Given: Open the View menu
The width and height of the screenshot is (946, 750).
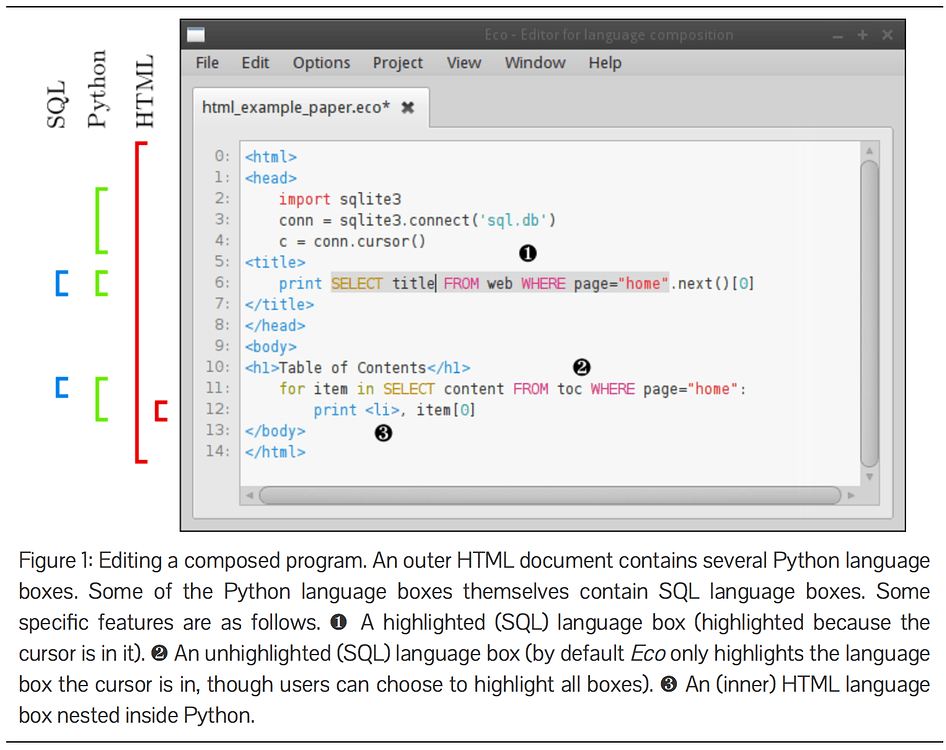Looking at the screenshot, I should 464,62.
